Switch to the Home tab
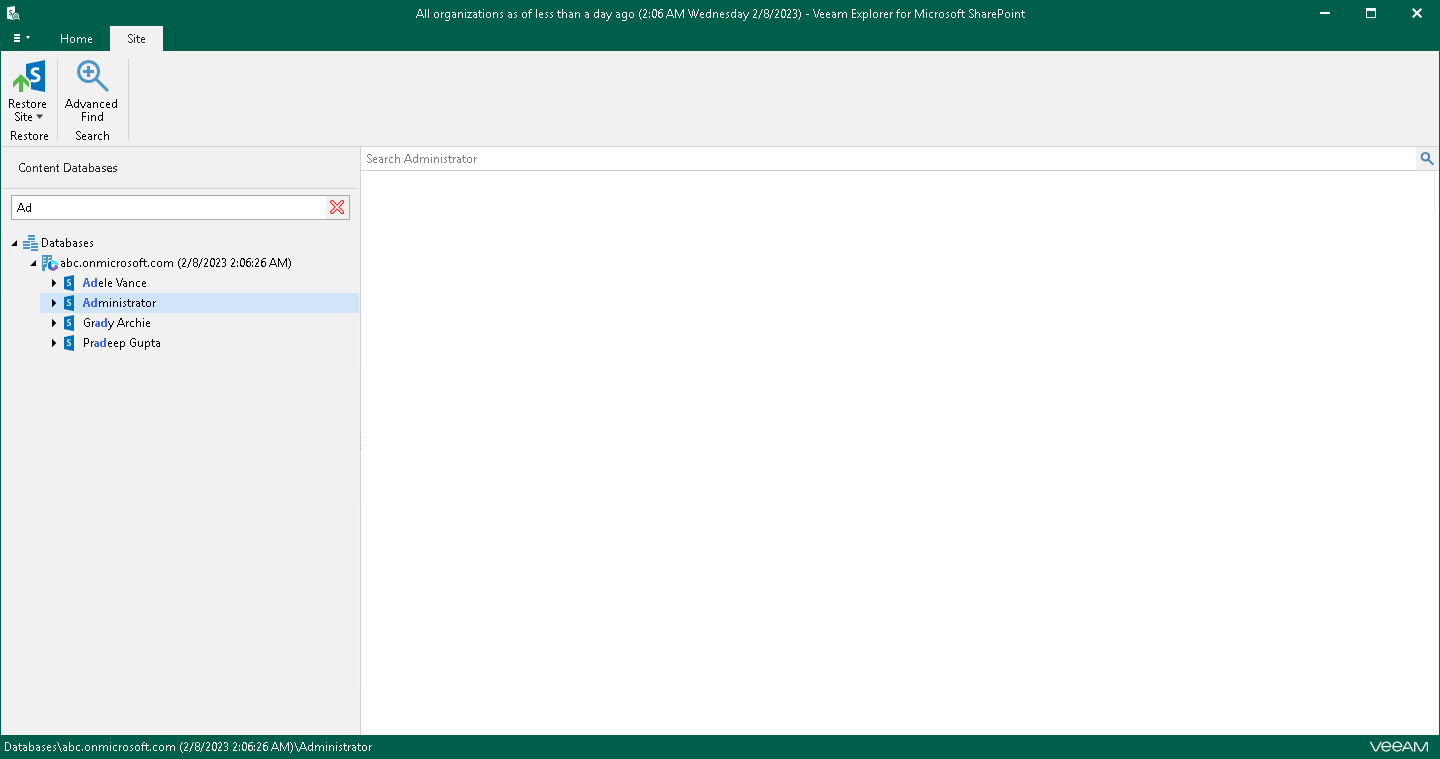The height and width of the screenshot is (759, 1440). click(x=76, y=39)
